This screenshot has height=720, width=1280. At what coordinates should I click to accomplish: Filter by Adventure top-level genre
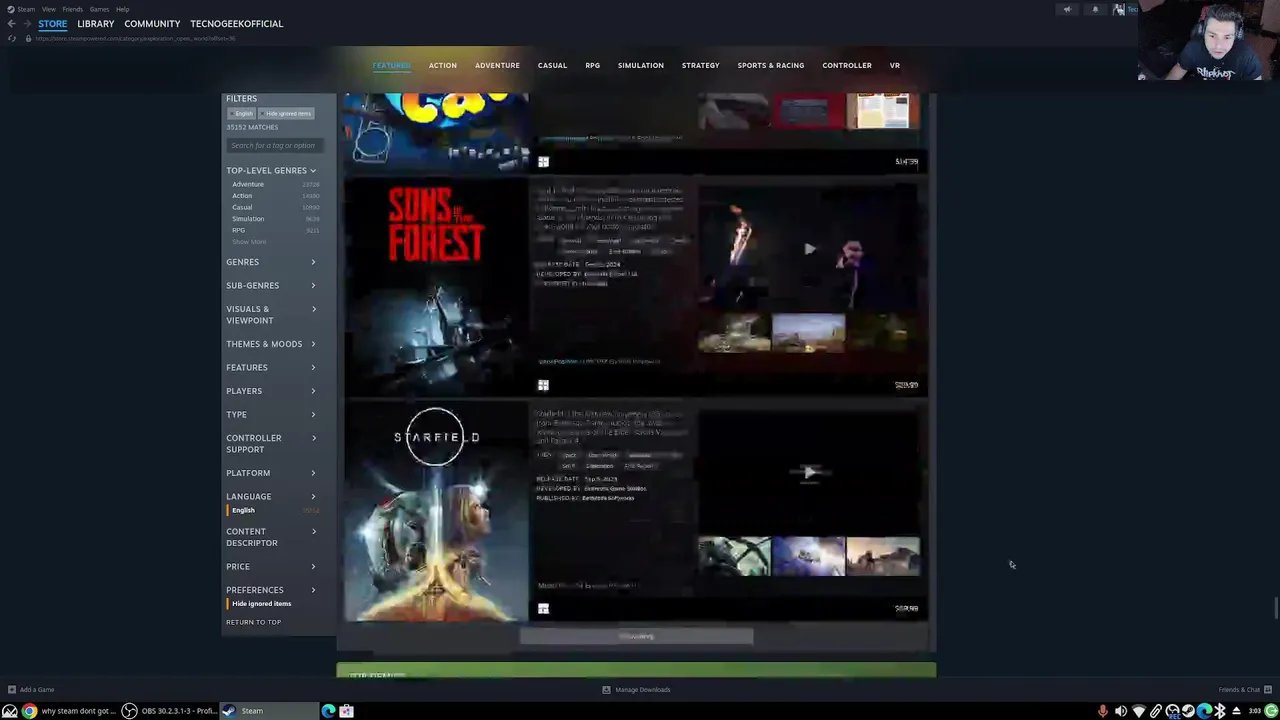248,184
